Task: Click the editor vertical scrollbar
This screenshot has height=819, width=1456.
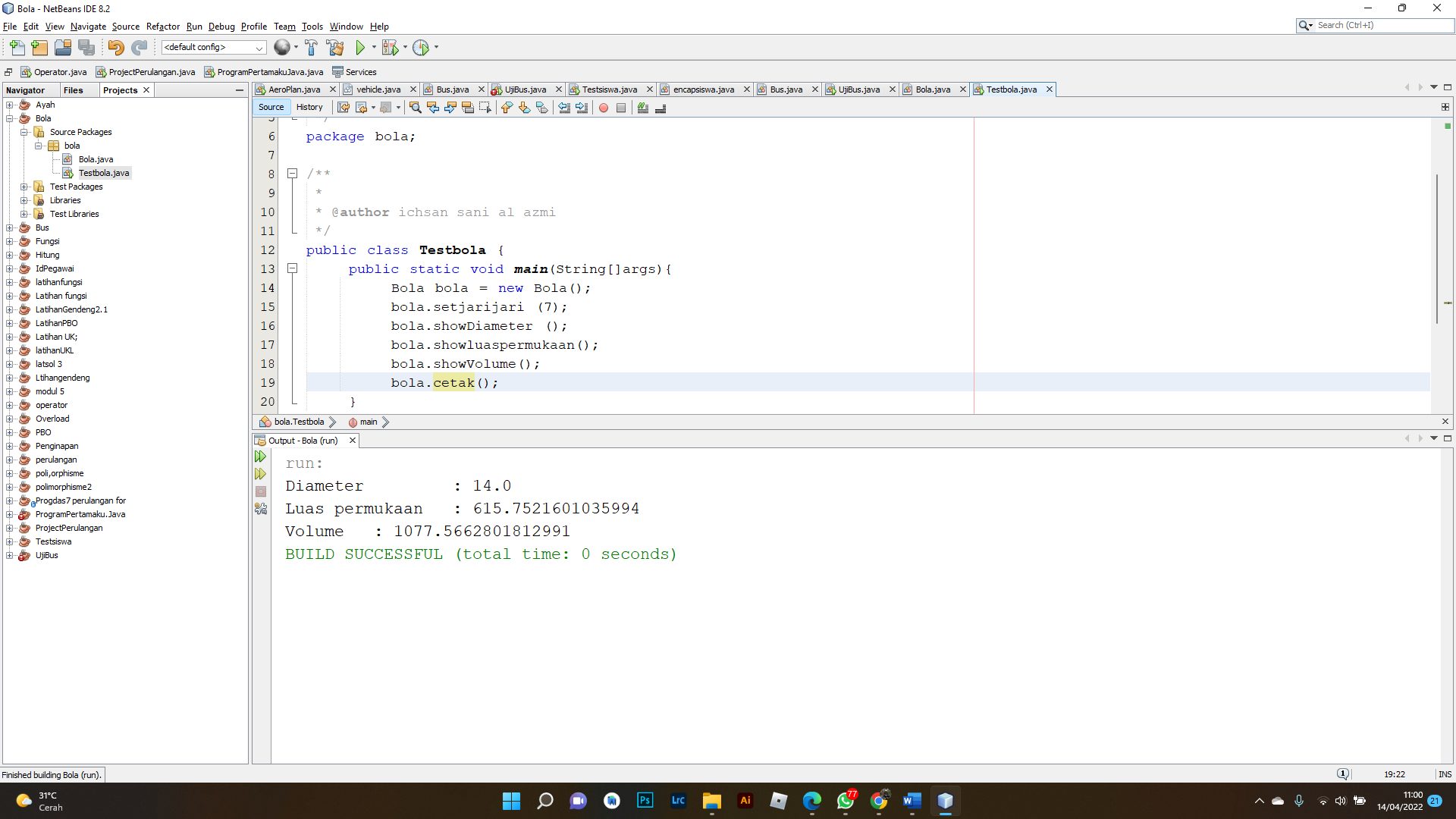Action: pos(1436,249)
